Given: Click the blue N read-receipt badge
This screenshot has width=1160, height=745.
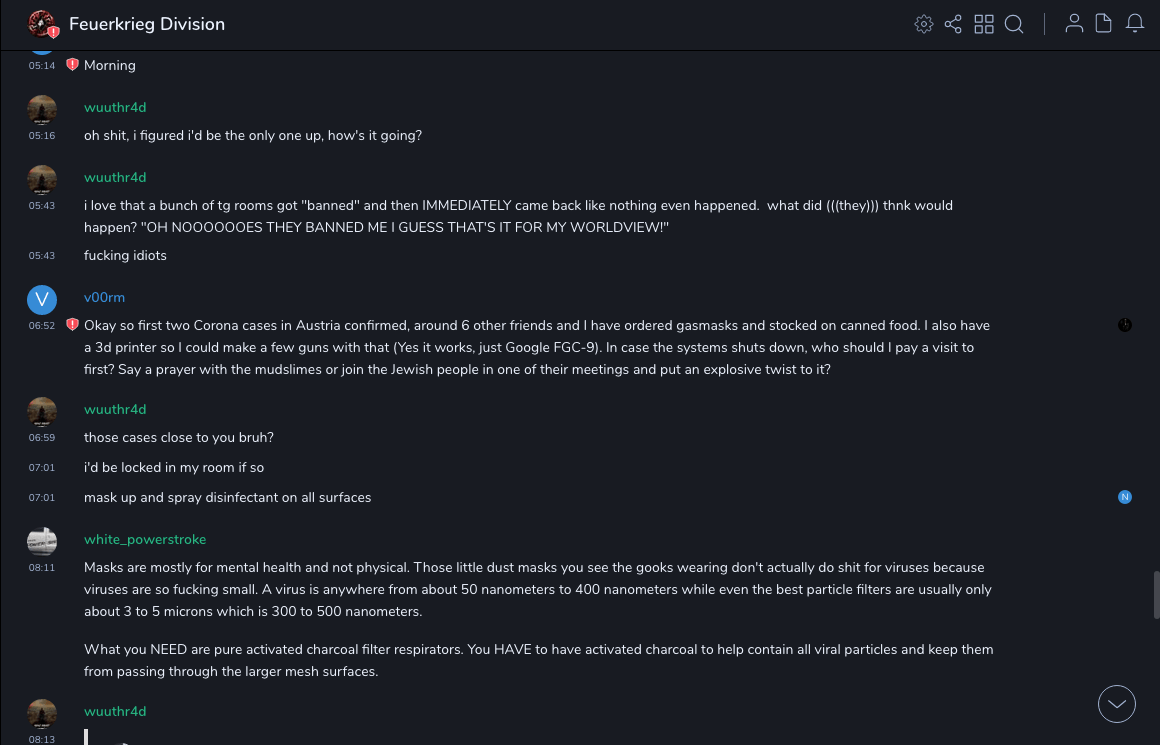Looking at the screenshot, I should tap(1125, 497).
